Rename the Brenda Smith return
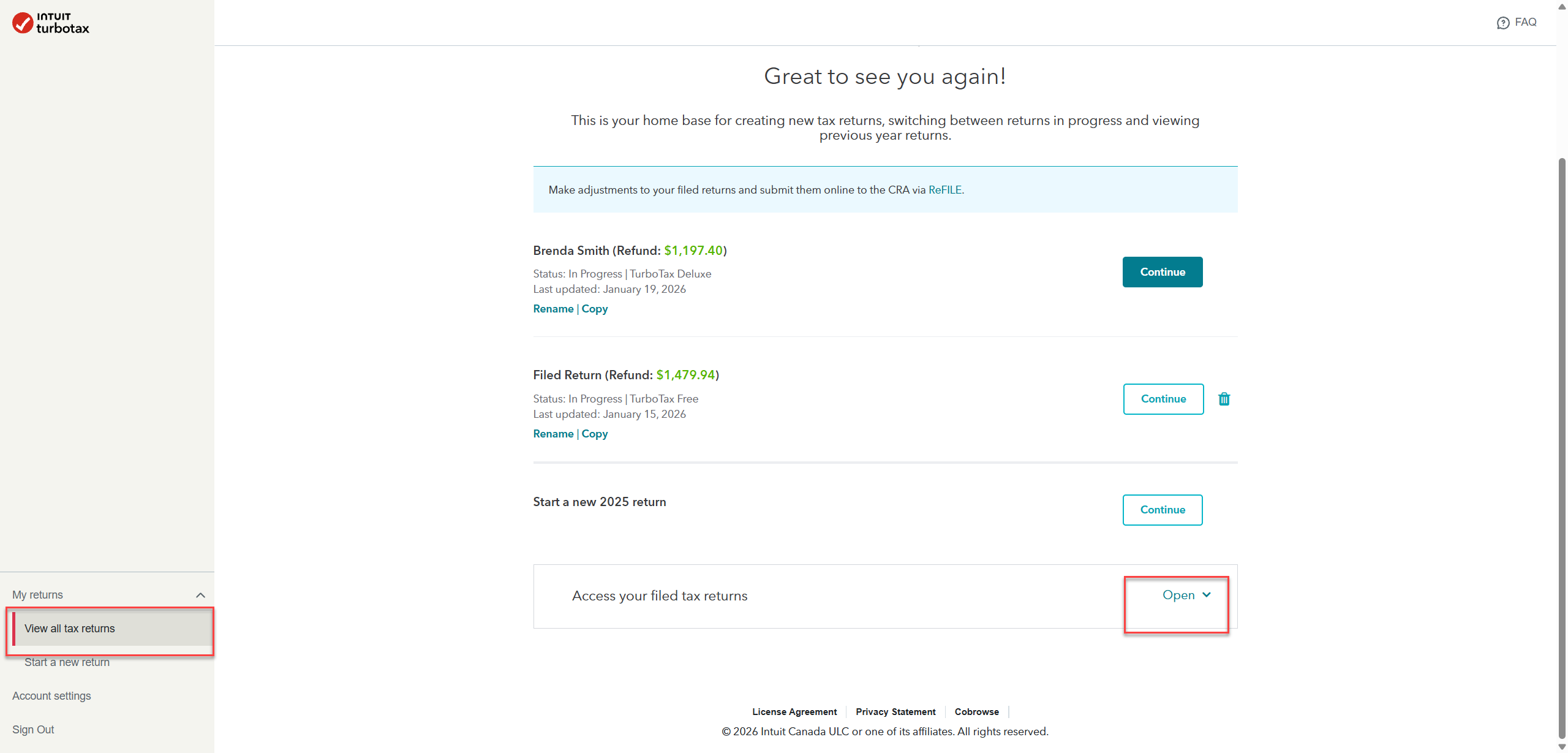This screenshot has height=753, width=1568. [x=553, y=309]
